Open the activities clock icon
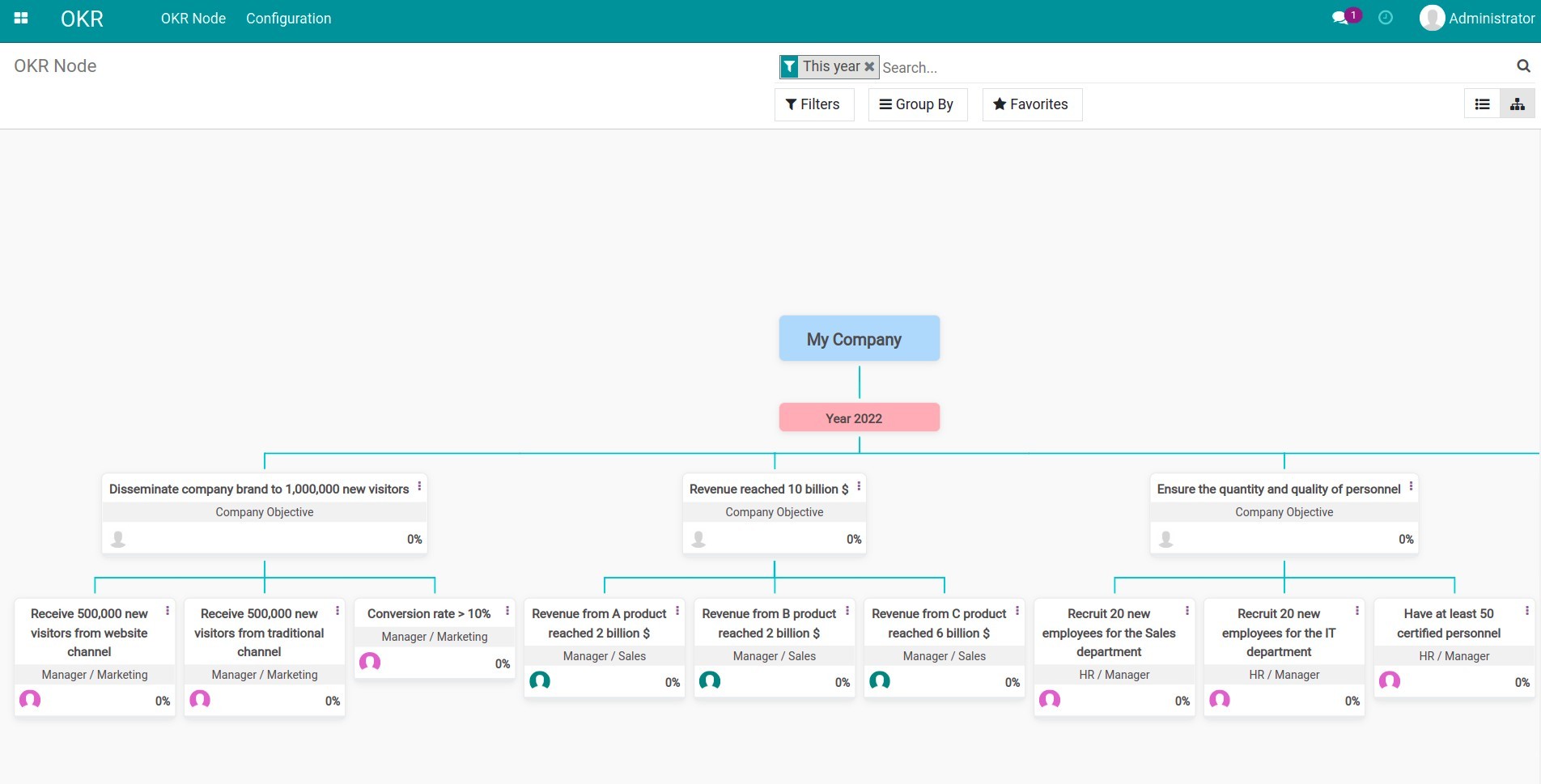This screenshot has height=784, width=1541. (x=1385, y=17)
